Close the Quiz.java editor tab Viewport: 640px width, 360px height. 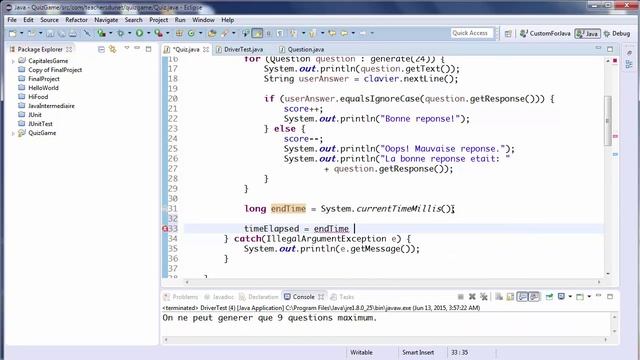pos(206,49)
